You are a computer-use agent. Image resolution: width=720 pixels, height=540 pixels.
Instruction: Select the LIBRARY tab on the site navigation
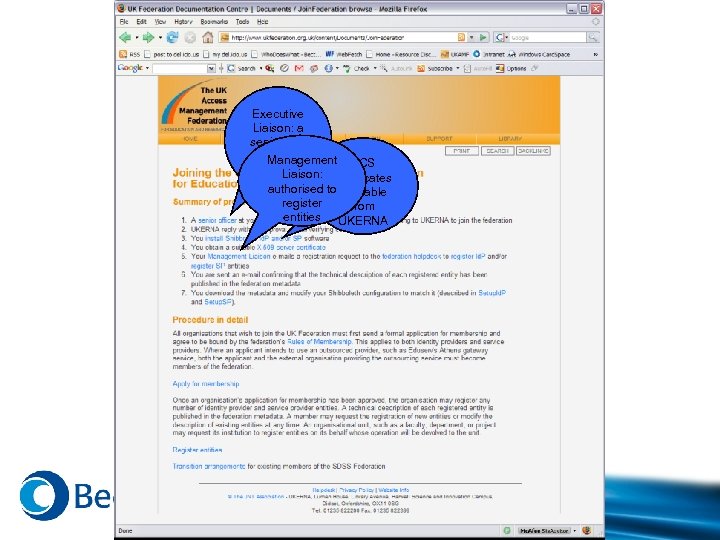tap(510, 139)
